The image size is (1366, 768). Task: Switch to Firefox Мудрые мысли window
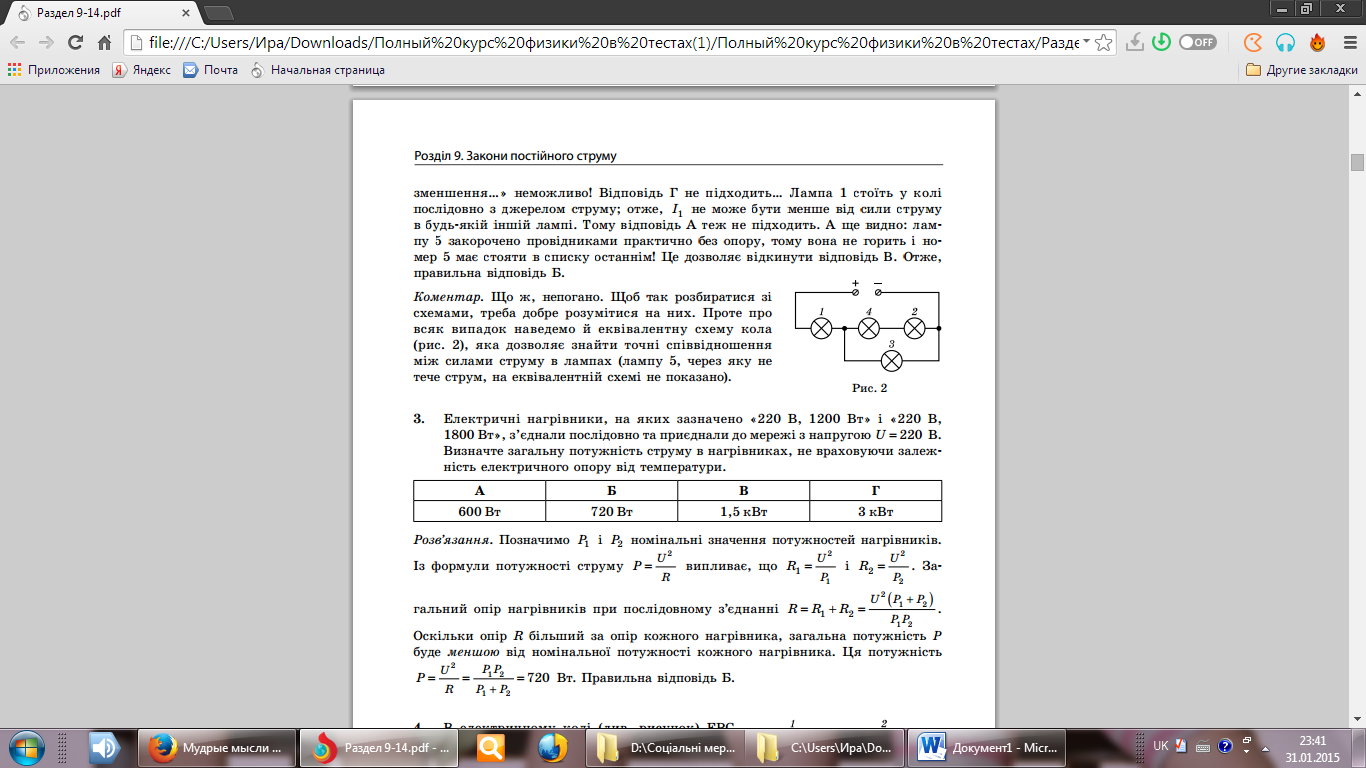(x=217, y=748)
